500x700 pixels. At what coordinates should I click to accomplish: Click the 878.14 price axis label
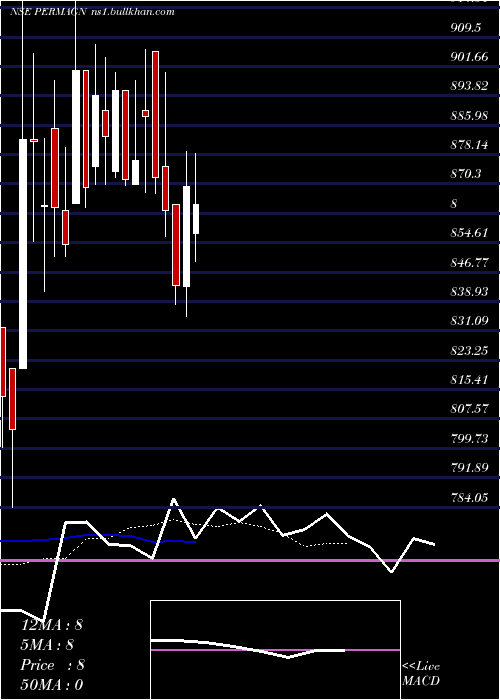point(469,145)
